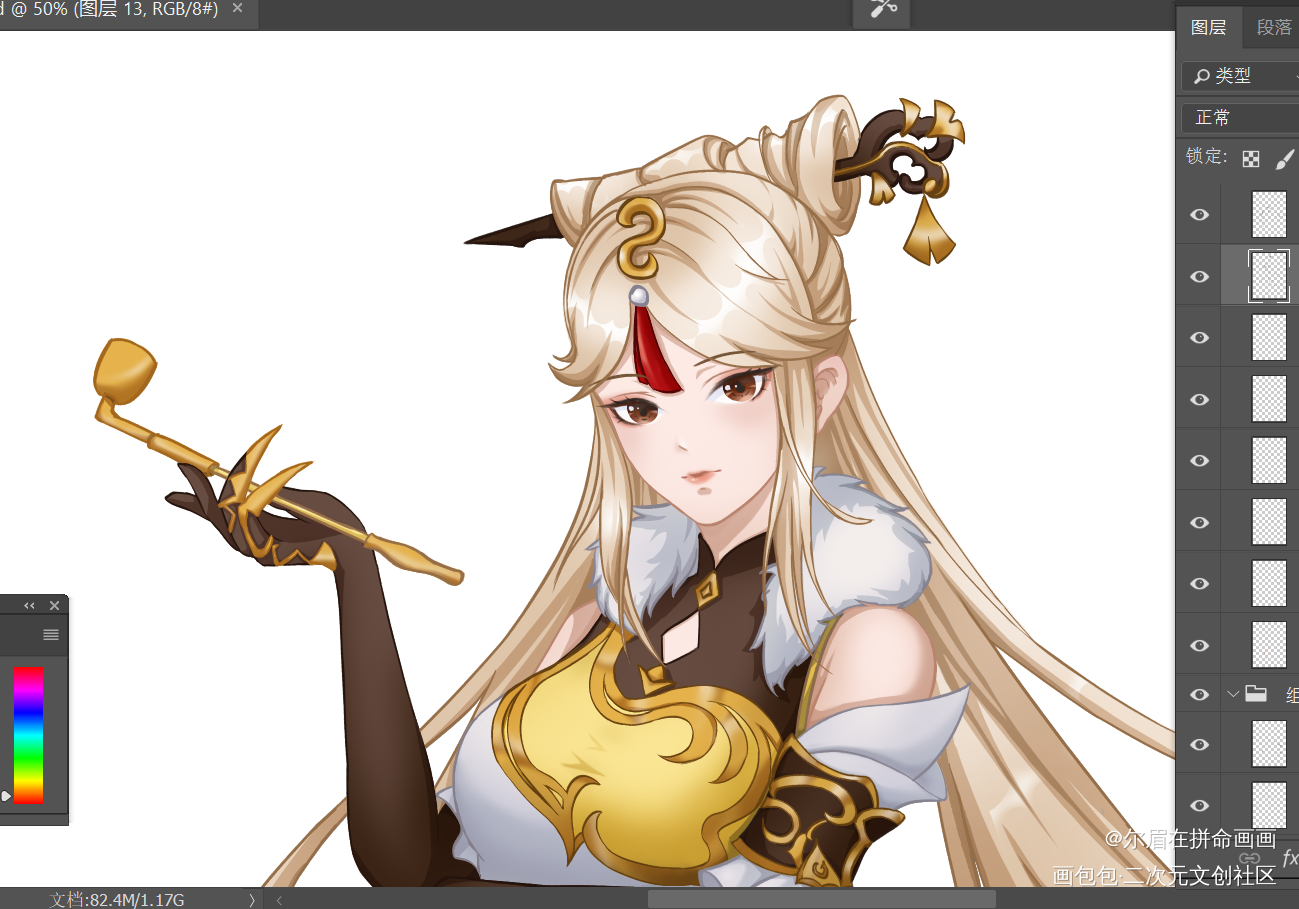
Task: Close the floating color panel
Action: [x=55, y=605]
